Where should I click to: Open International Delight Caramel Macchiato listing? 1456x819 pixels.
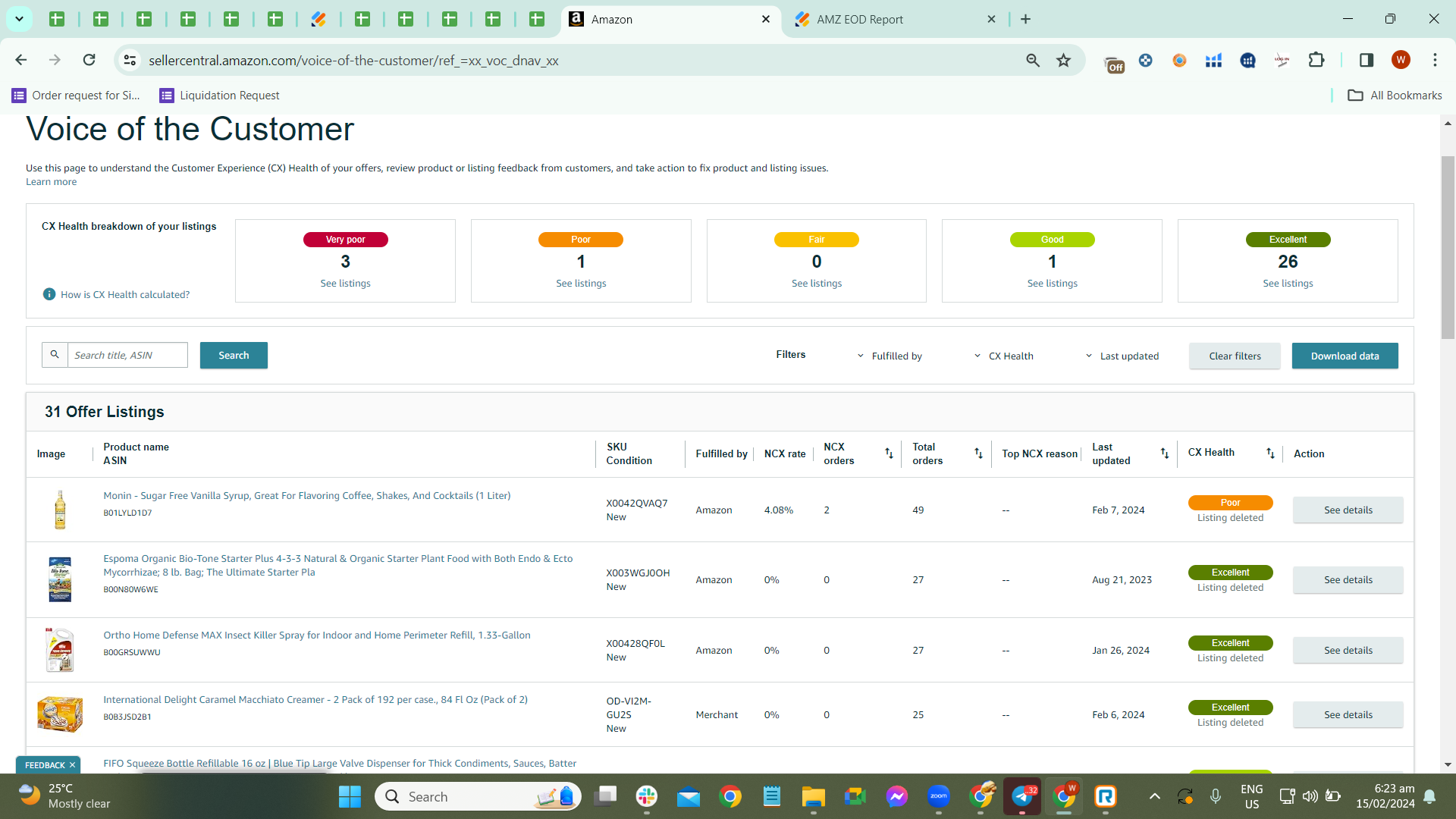coord(315,700)
